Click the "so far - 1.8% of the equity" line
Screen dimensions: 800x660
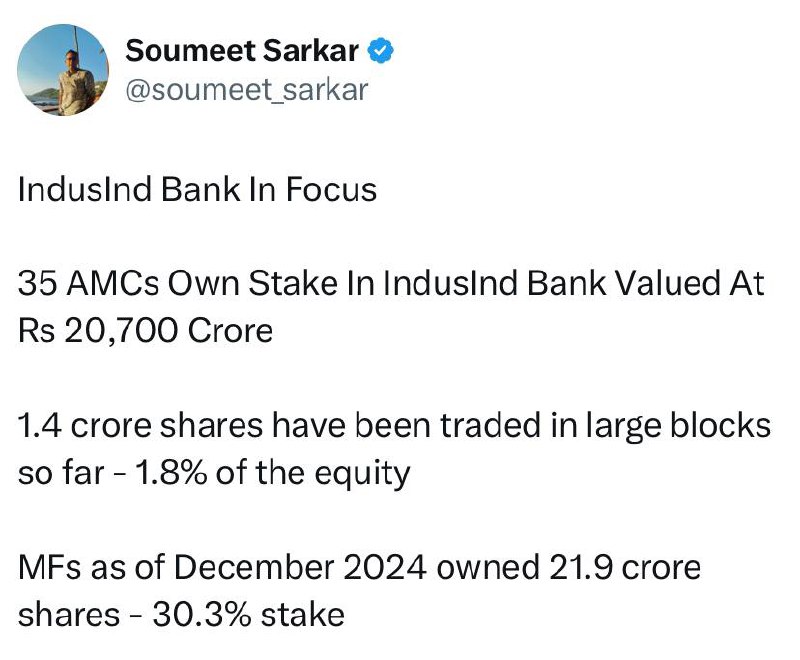pos(214,473)
